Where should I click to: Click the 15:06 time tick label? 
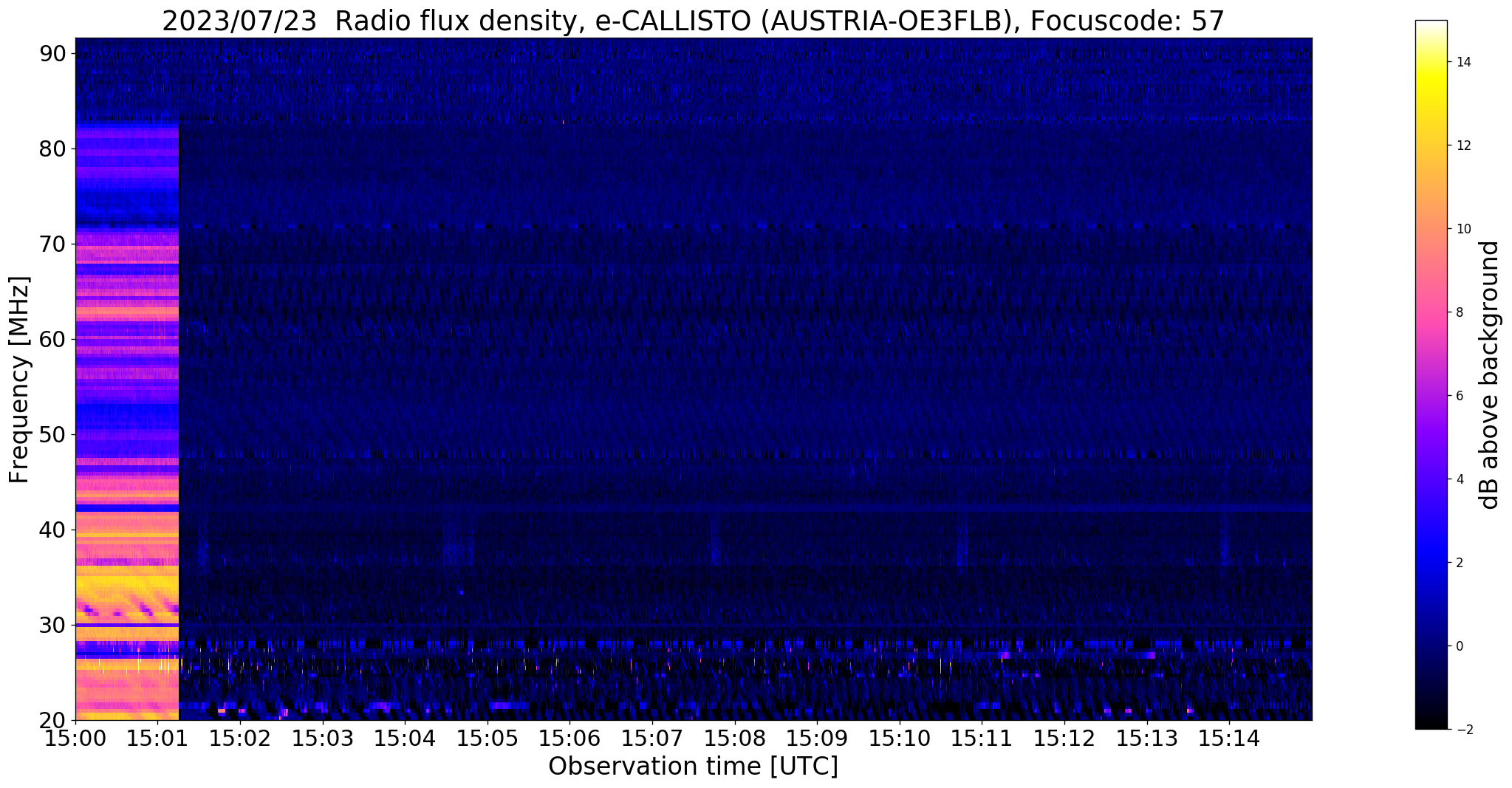point(569,739)
